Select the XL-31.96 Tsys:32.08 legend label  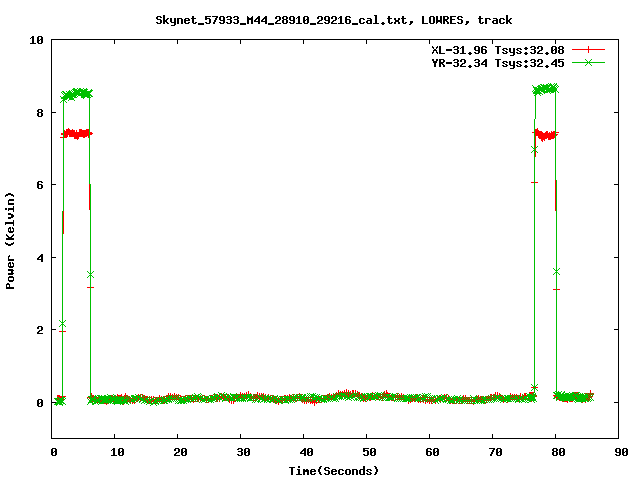tap(498, 50)
